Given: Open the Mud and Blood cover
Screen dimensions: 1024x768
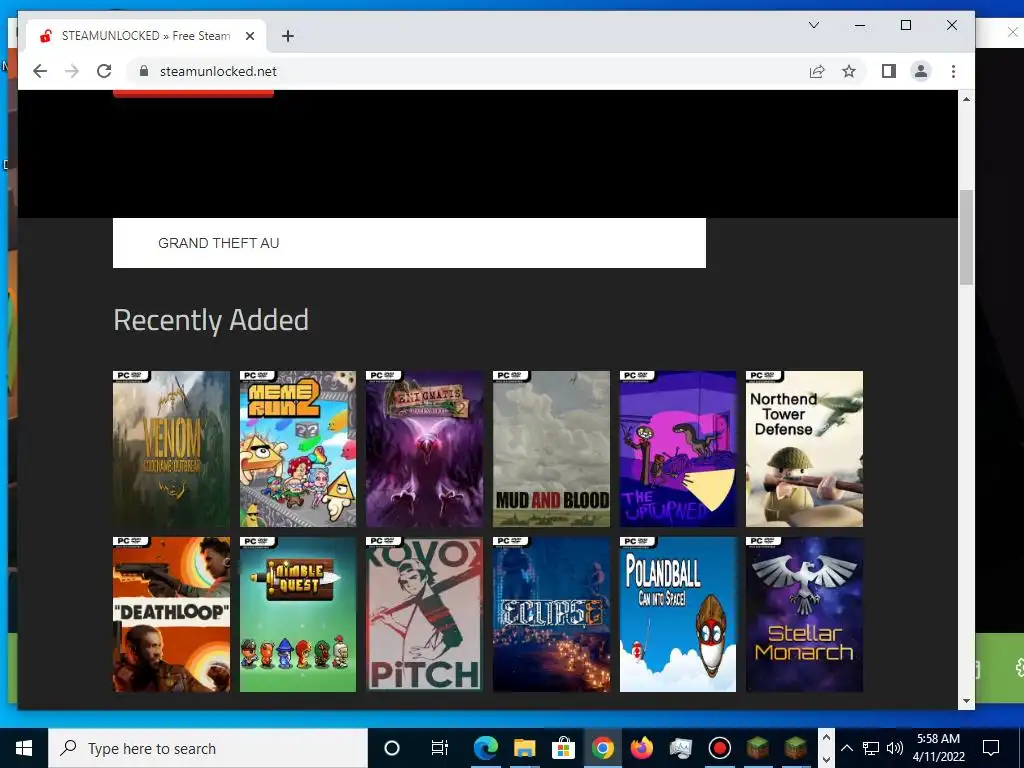Looking at the screenshot, I should (x=551, y=449).
